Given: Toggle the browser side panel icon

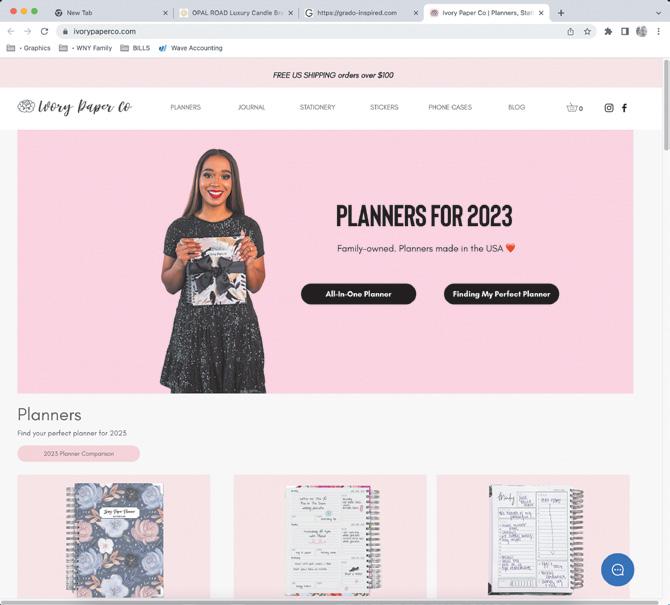Looking at the screenshot, I should pyautogui.click(x=625, y=32).
